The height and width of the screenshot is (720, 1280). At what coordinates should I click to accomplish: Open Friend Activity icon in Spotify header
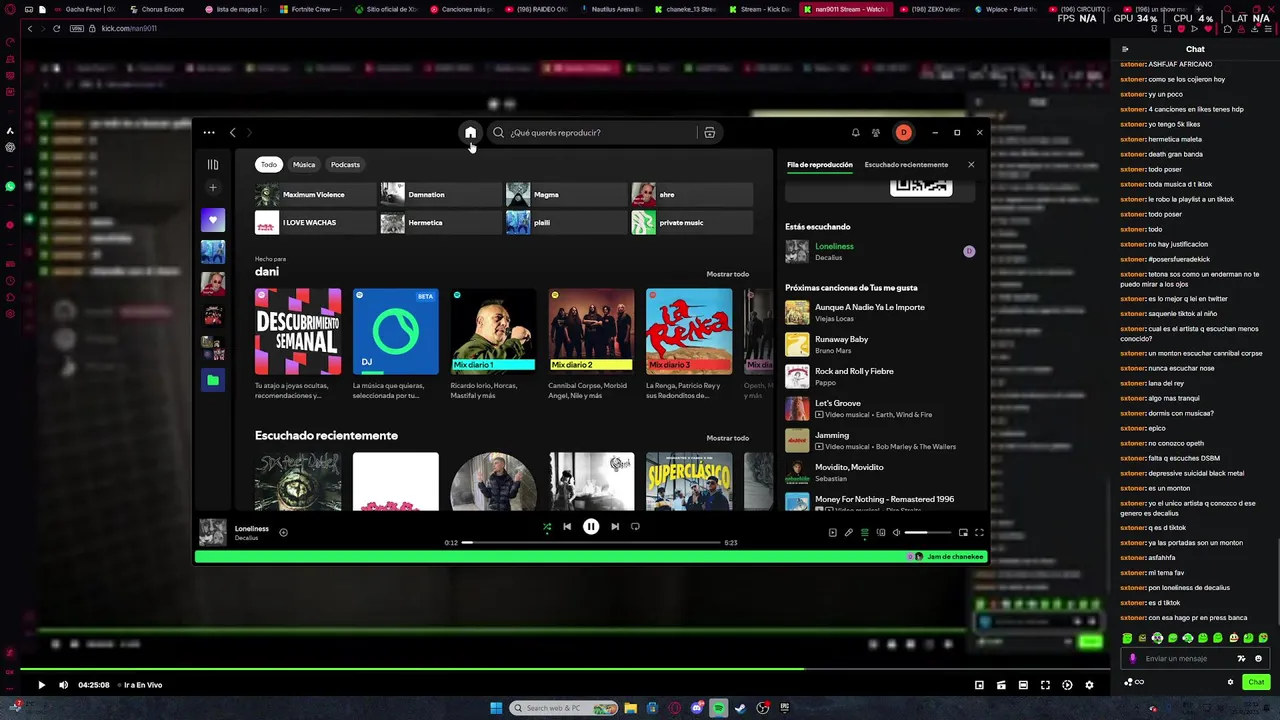(876, 132)
